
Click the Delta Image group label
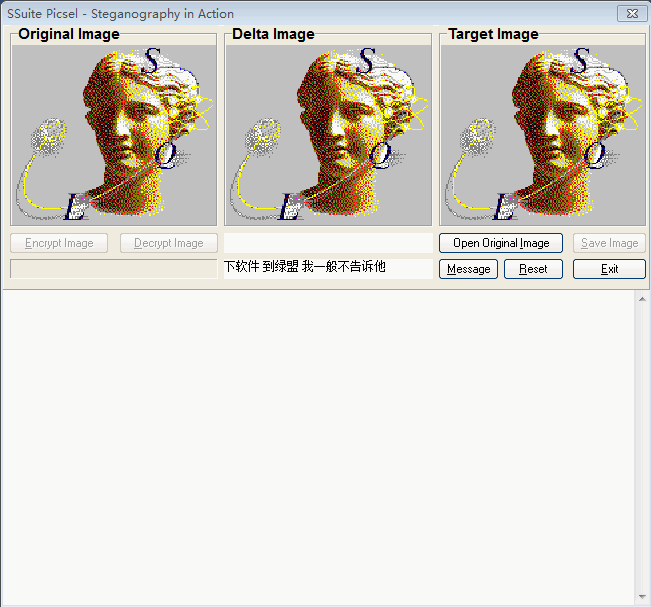(273, 34)
